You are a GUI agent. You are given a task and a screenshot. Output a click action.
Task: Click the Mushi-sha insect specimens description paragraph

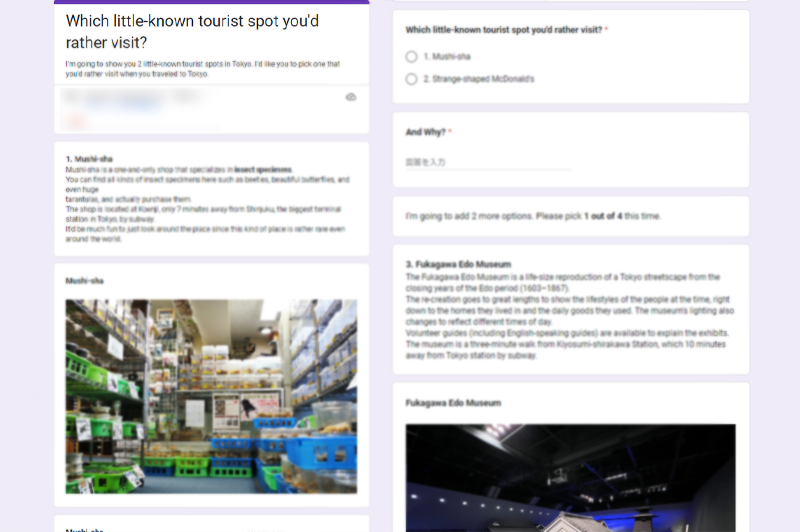coord(207,204)
